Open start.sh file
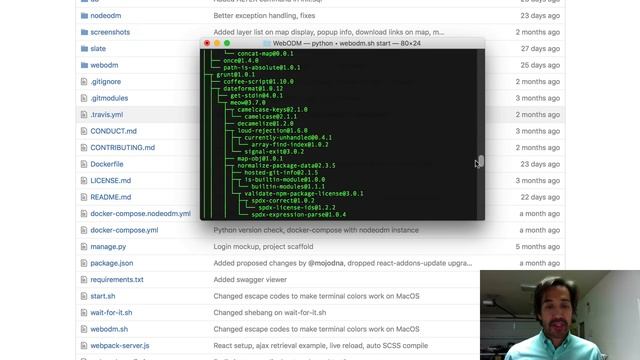This screenshot has width=640, height=360. [x=103, y=296]
